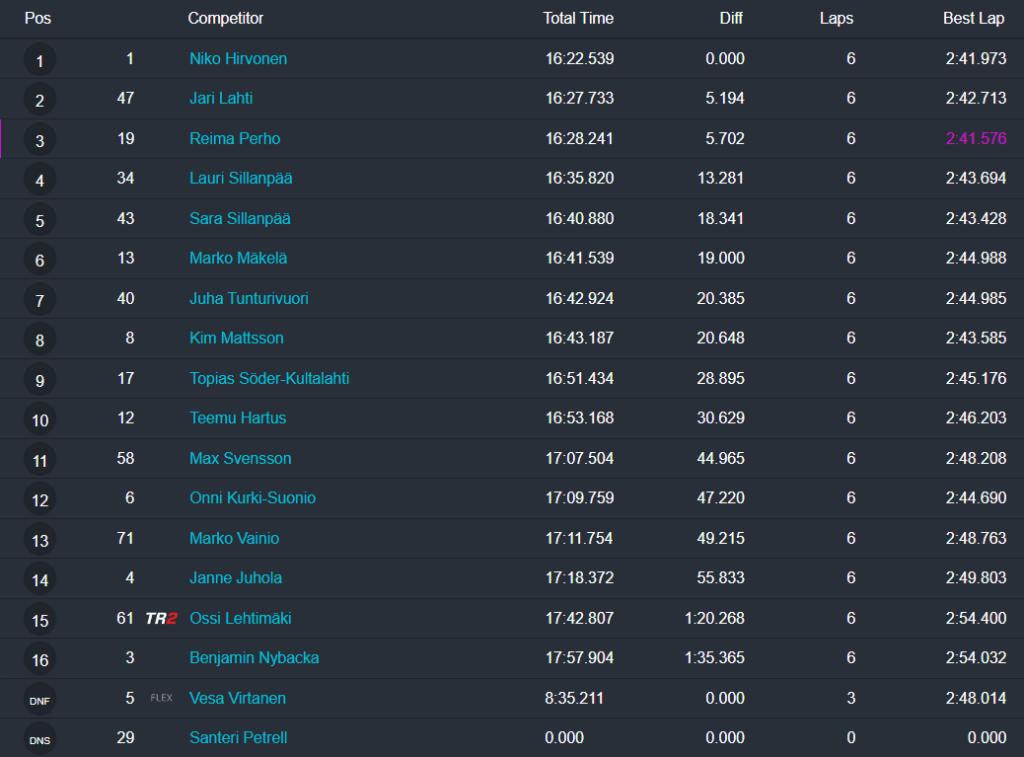Click the Benjamin Nybacka competitor link
Image resolution: width=1024 pixels, height=757 pixels.
254,658
